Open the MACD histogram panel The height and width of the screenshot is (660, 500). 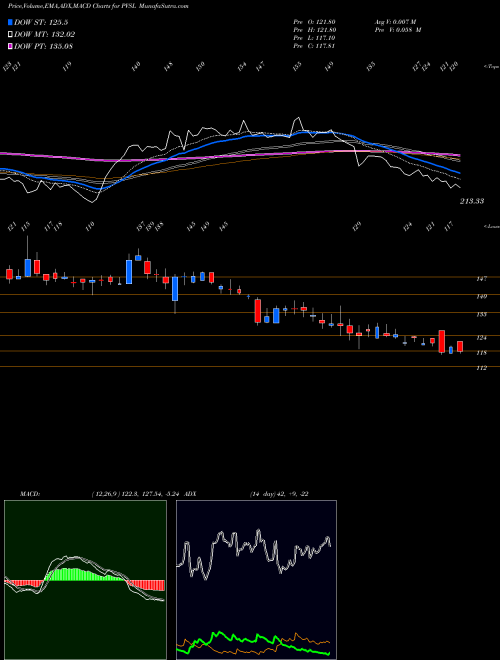click(x=85, y=580)
